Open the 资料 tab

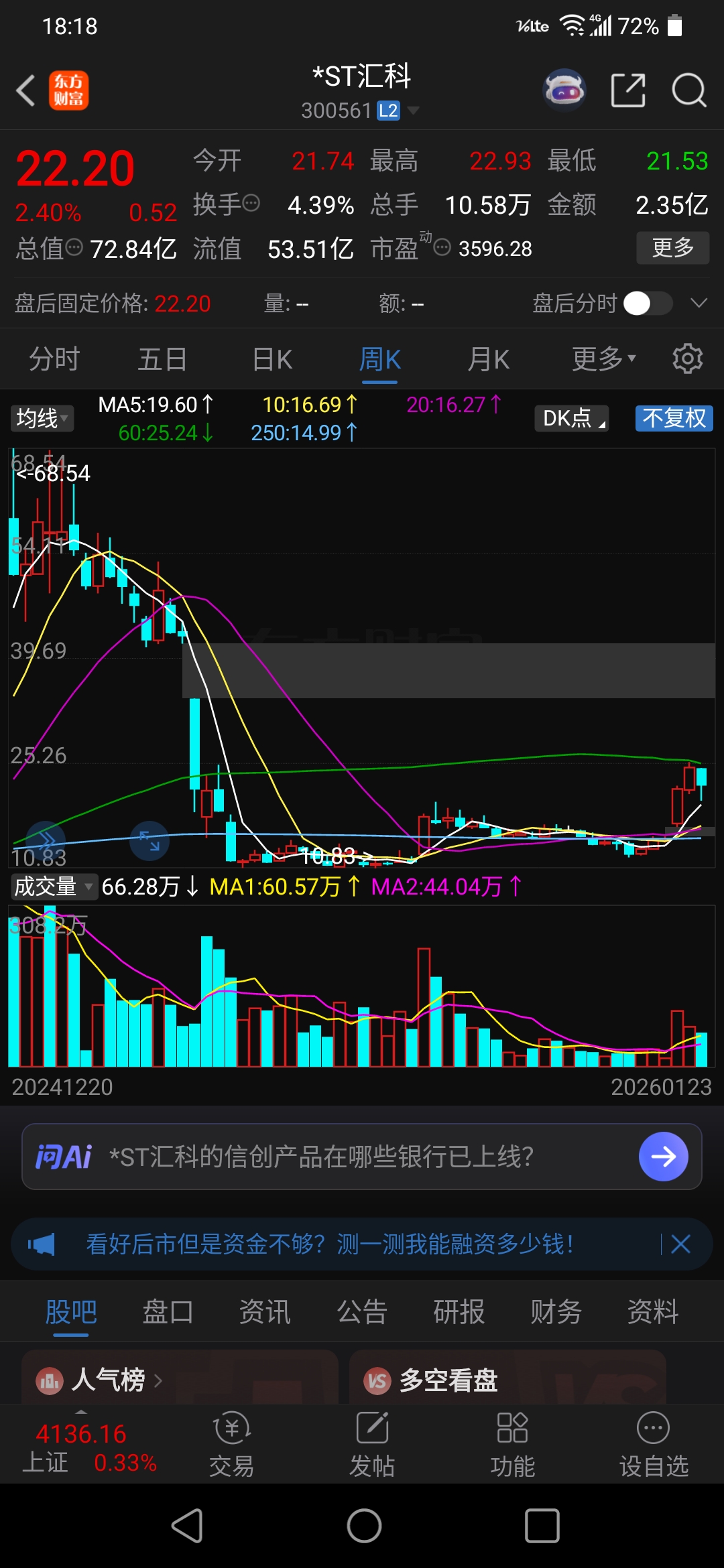coord(653,1312)
